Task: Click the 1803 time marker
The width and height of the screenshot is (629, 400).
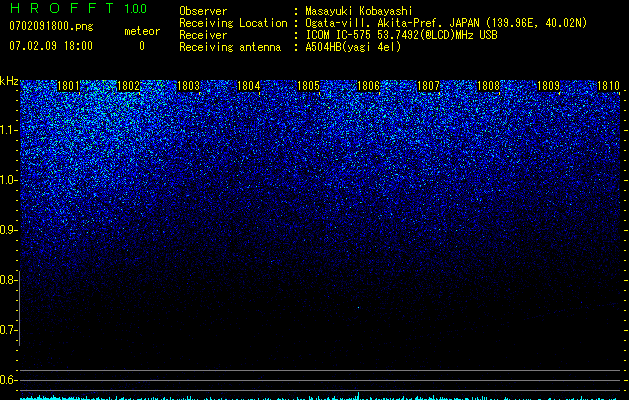Action: pos(189,86)
